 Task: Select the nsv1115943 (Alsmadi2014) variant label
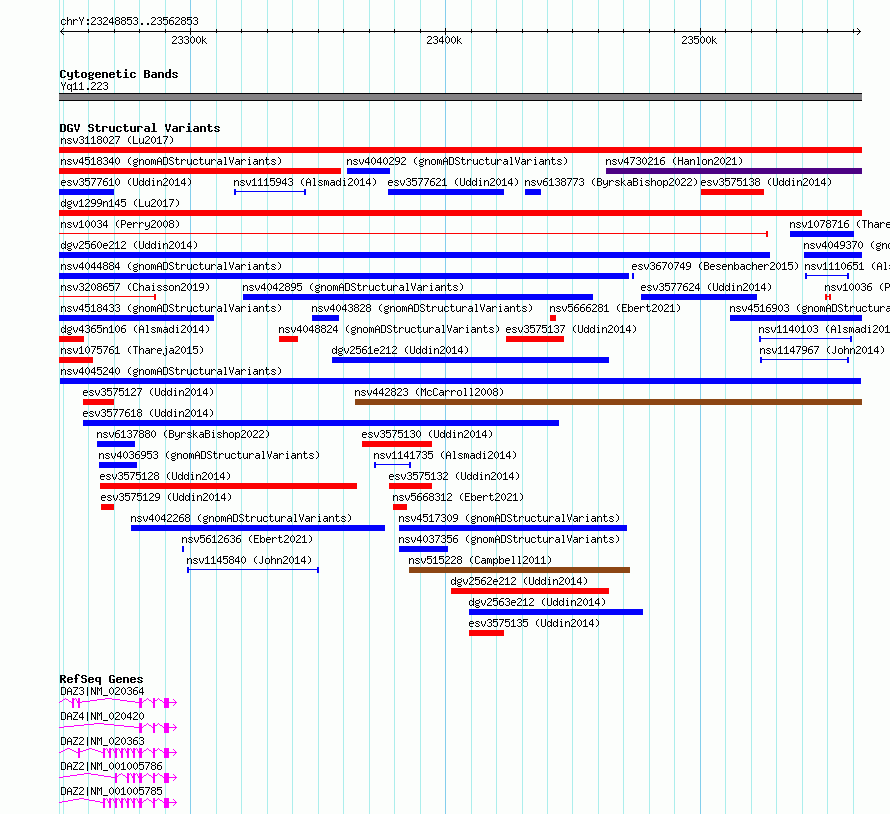coord(305,182)
